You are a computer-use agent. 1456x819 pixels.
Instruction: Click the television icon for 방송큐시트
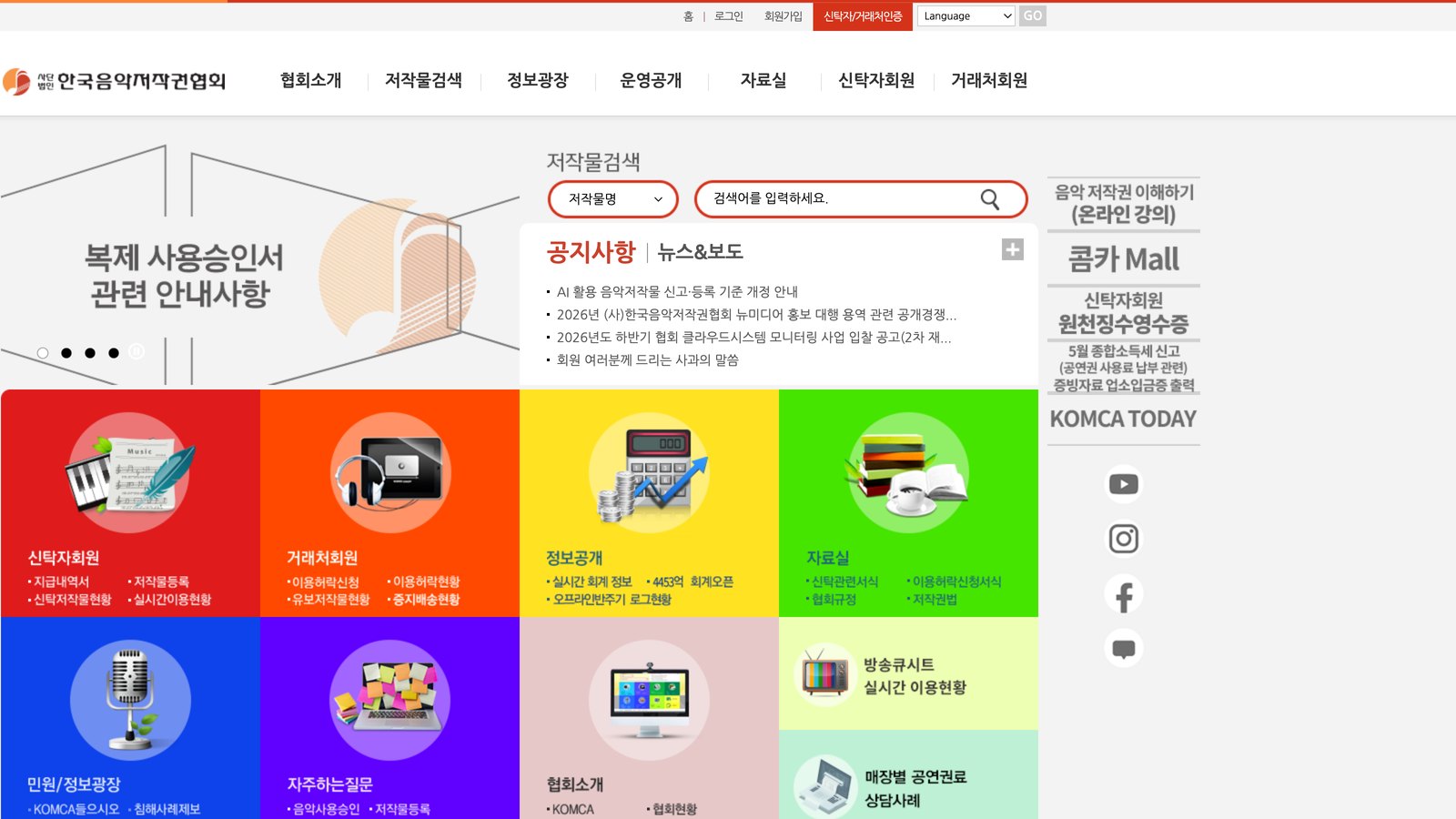(824, 675)
